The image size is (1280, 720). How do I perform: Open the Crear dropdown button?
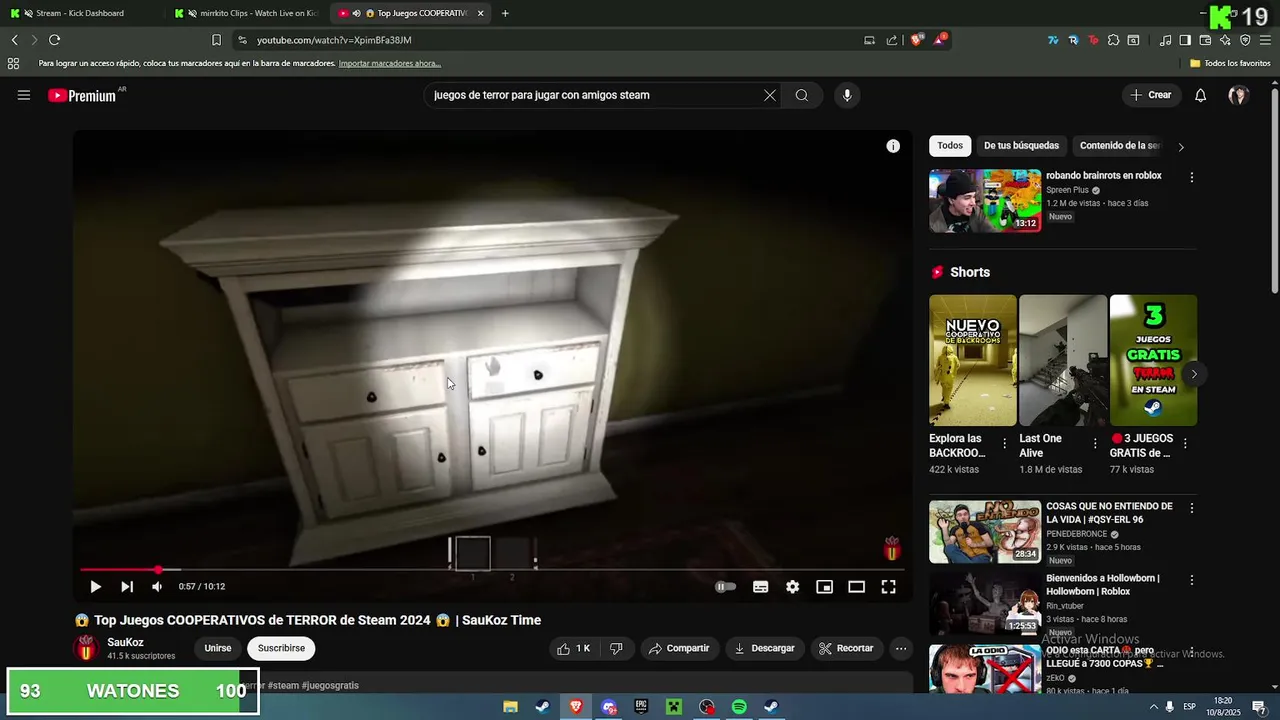1151,95
